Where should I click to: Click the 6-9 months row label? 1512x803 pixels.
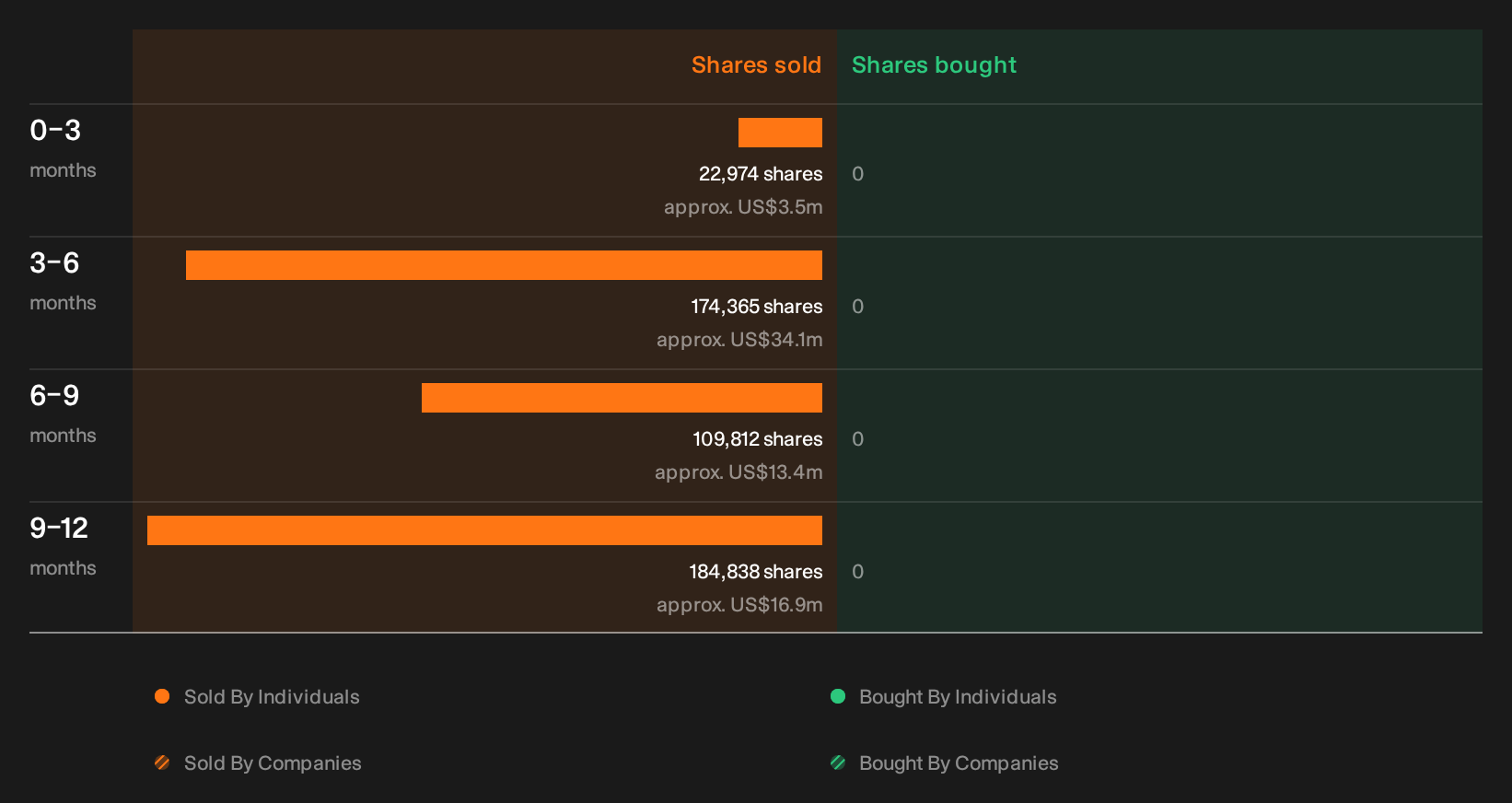pos(63,413)
